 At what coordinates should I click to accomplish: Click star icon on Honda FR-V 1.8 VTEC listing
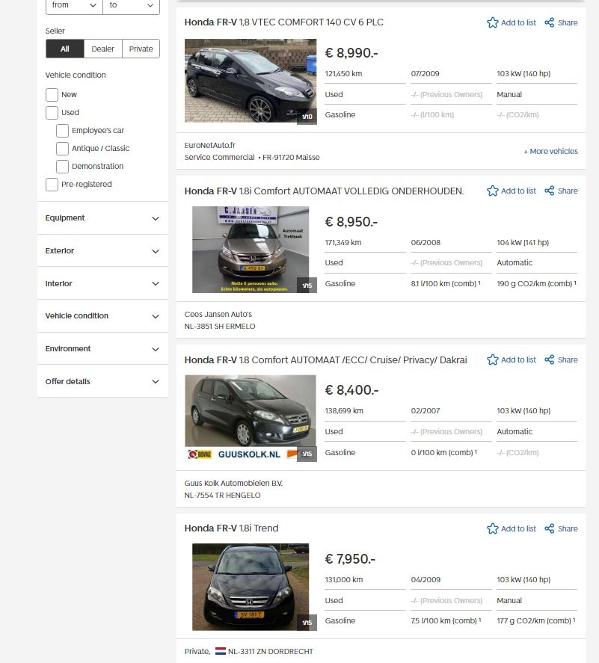tap(492, 22)
